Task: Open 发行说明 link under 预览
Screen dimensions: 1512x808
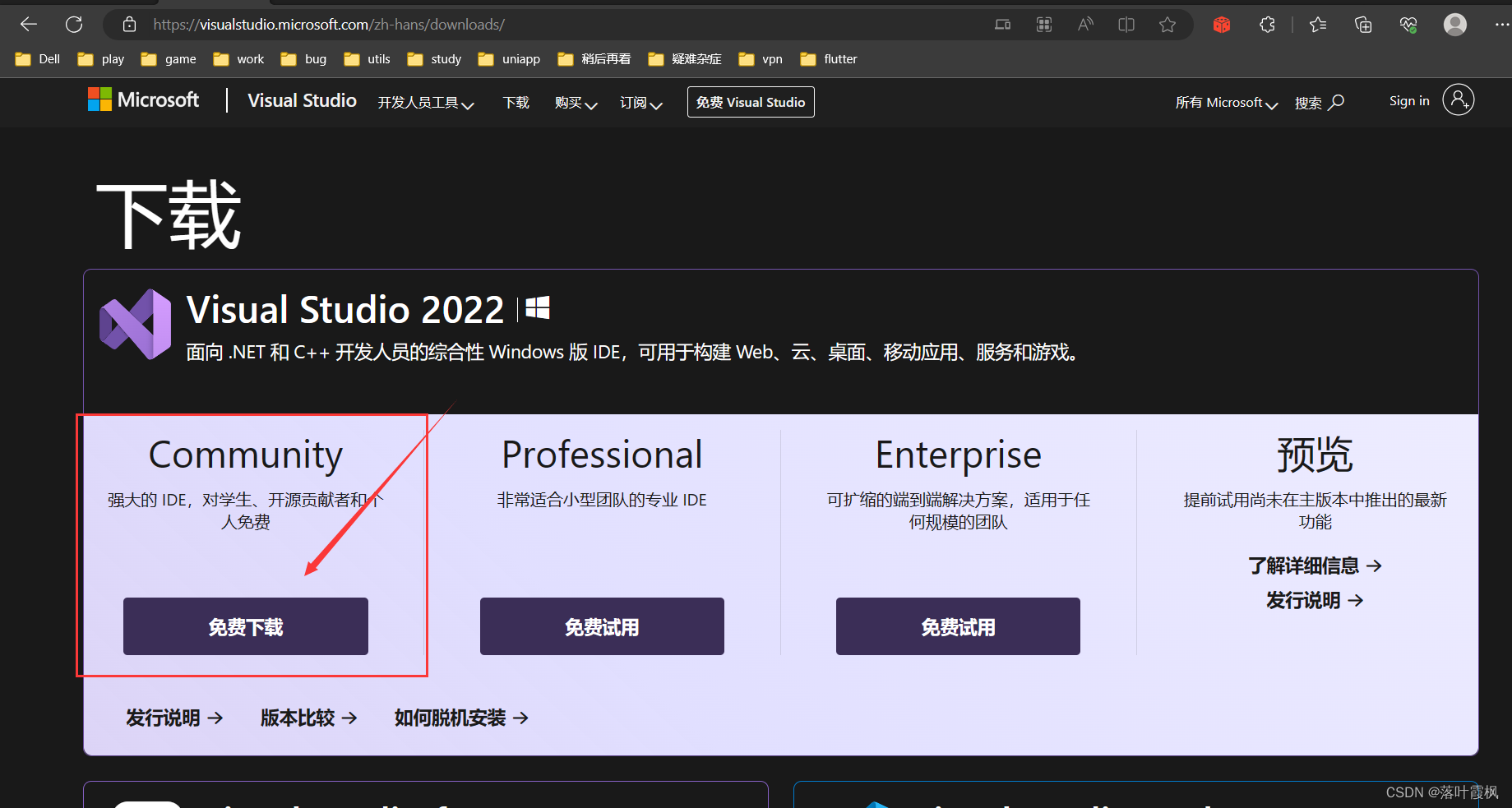Action: tap(1315, 600)
